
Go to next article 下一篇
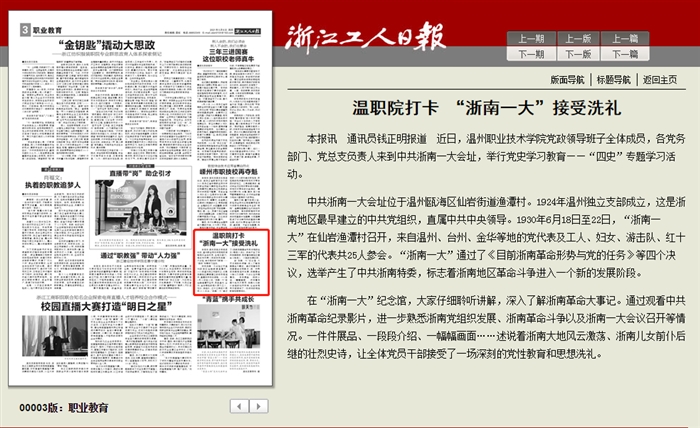(625, 54)
